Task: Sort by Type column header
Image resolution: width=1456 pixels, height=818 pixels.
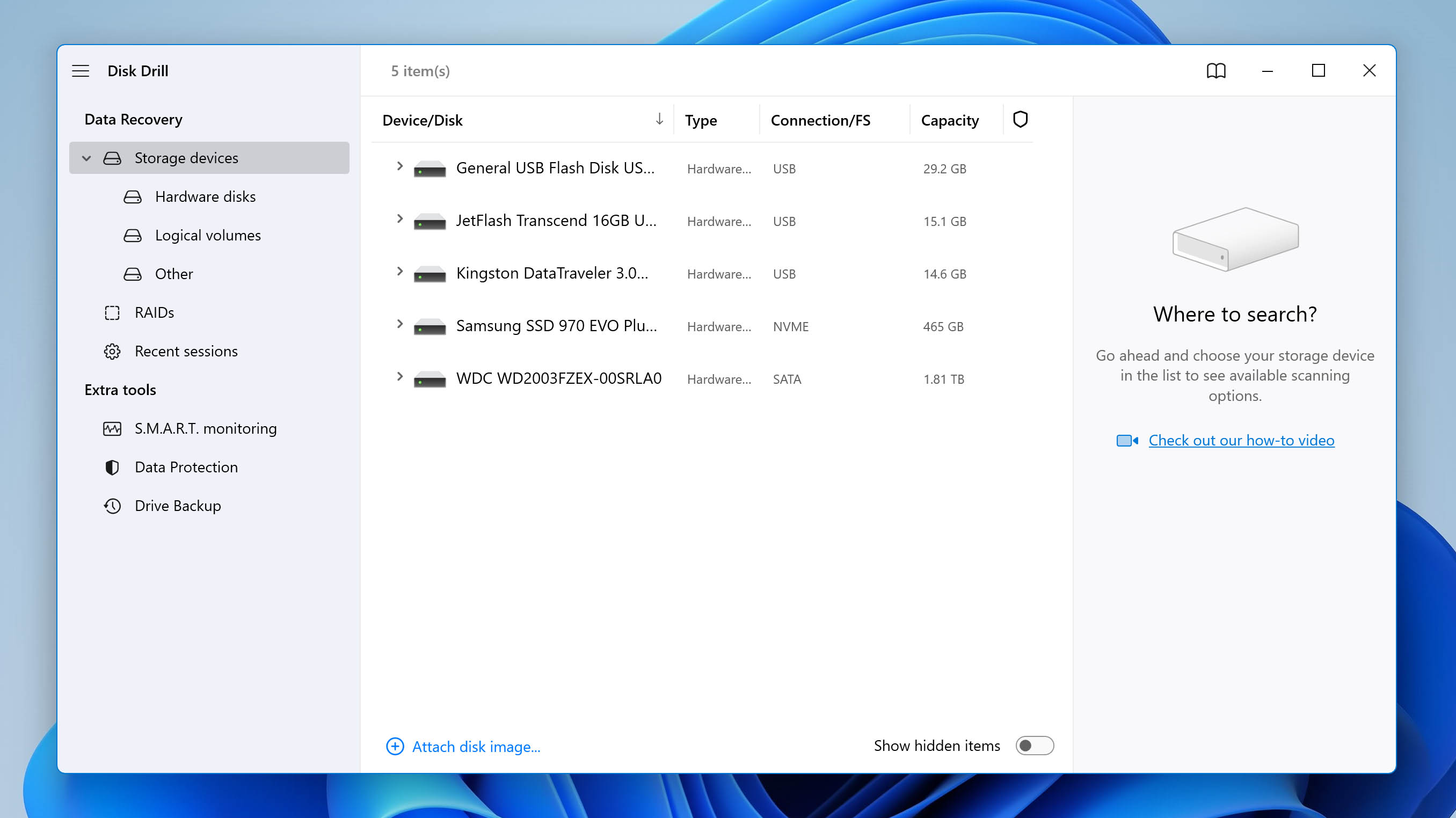Action: point(700,120)
